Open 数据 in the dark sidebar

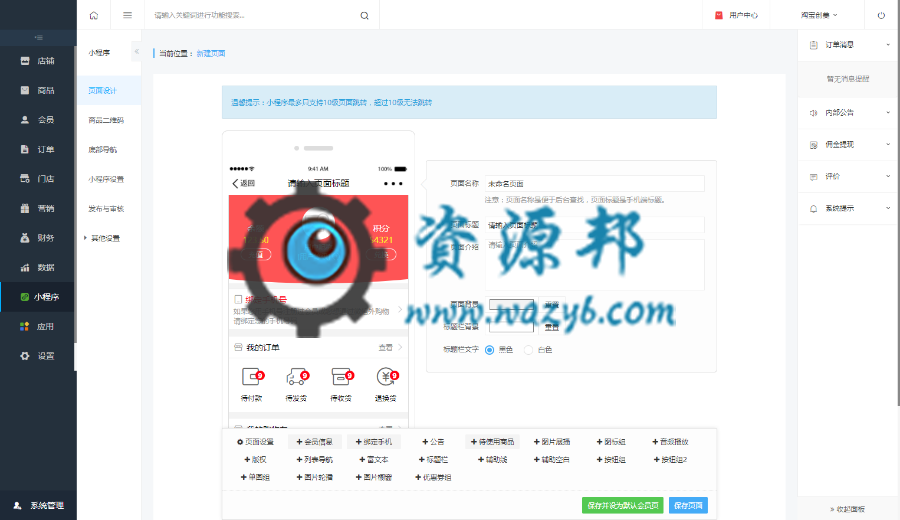pos(37,267)
